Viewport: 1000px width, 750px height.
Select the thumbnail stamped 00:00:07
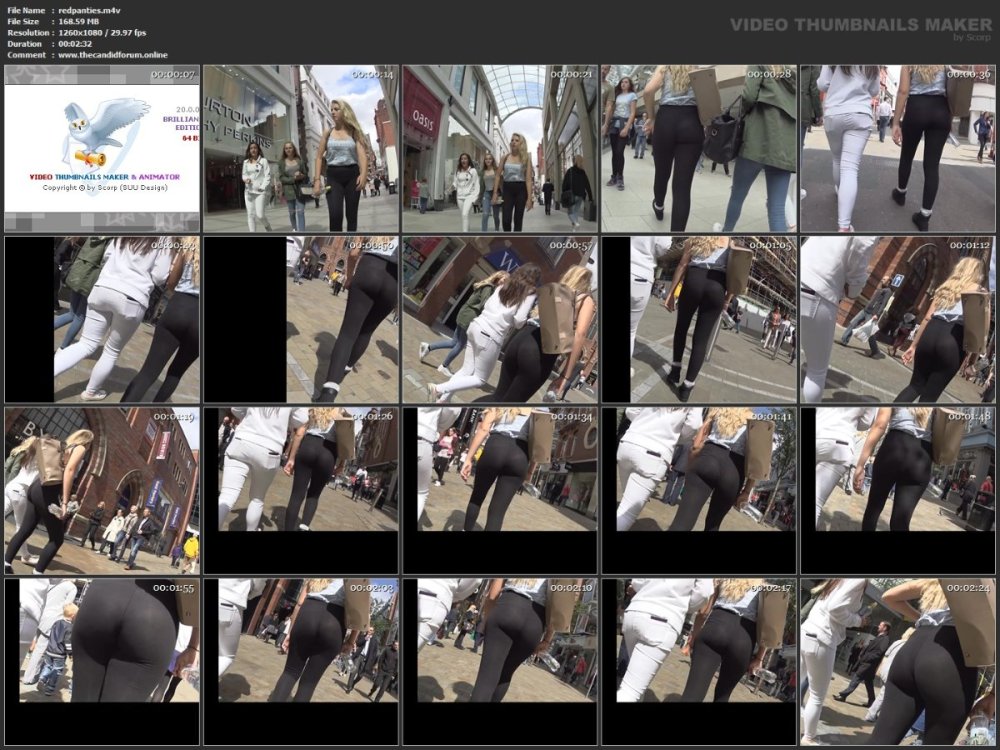102,149
